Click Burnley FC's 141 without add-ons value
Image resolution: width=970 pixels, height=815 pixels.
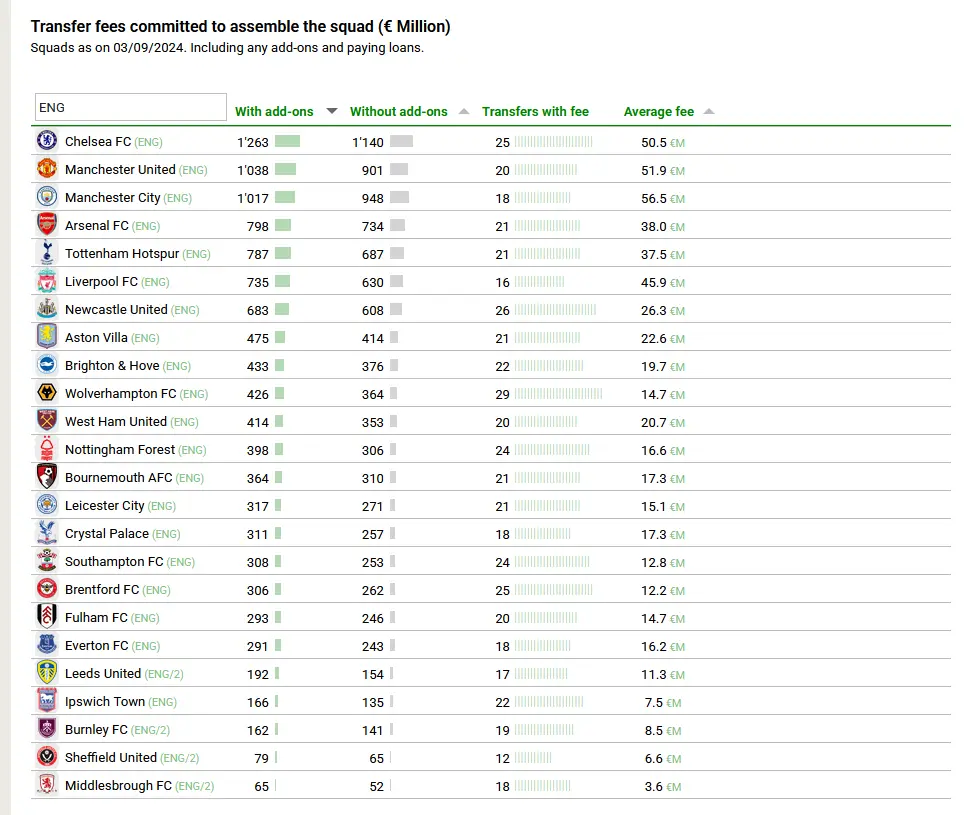372,730
